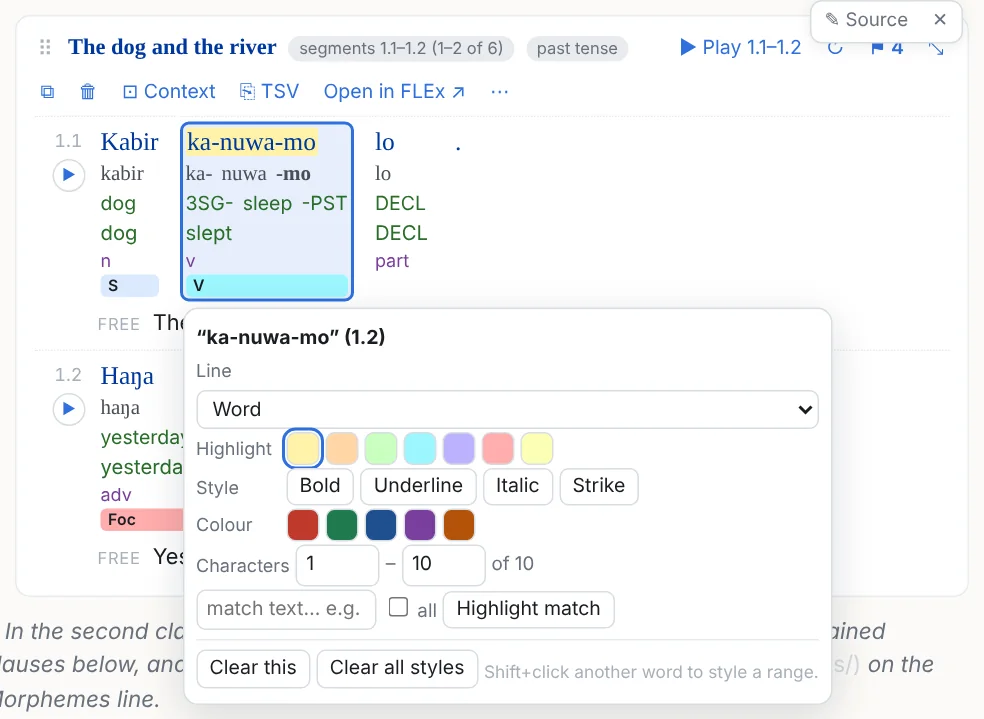This screenshot has width=984, height=719.
Task: Open in FLEx link
Action: click(394, 92)
